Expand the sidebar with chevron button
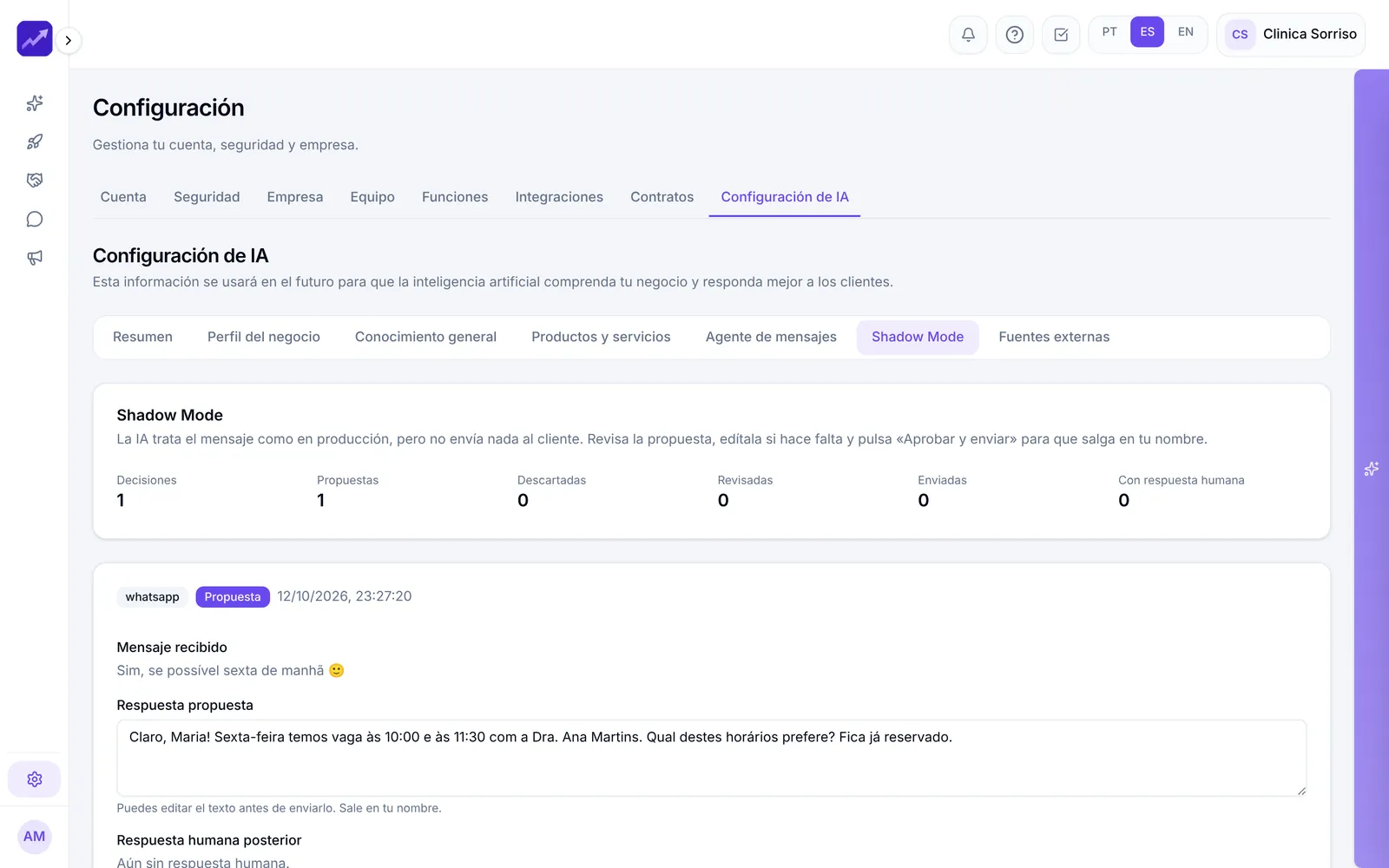Image resolution: width=1389 pixels, height=868 pixels. pyautogui.click(x=69, y=40)
